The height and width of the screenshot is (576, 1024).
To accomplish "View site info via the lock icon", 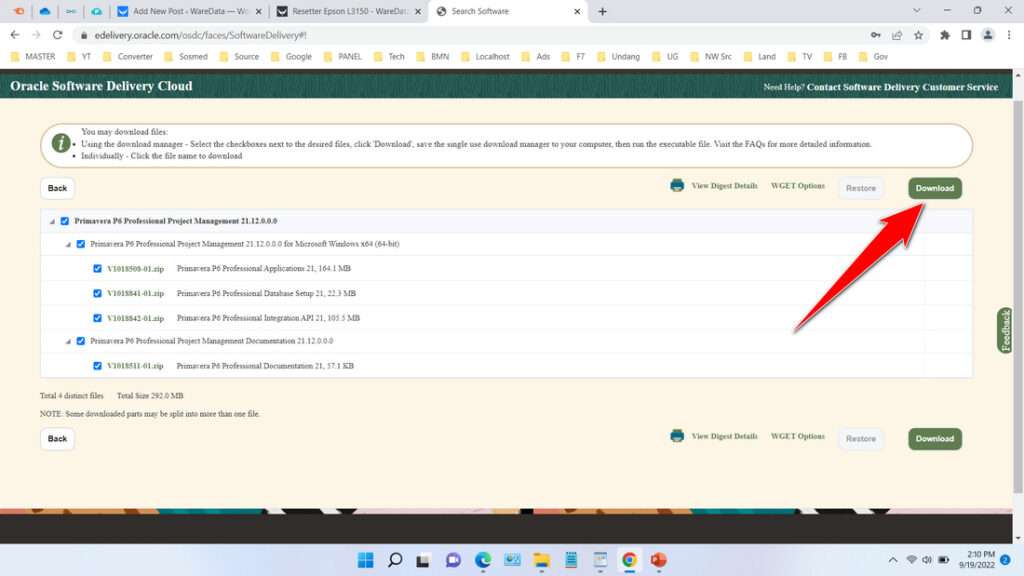I will 84,35.
